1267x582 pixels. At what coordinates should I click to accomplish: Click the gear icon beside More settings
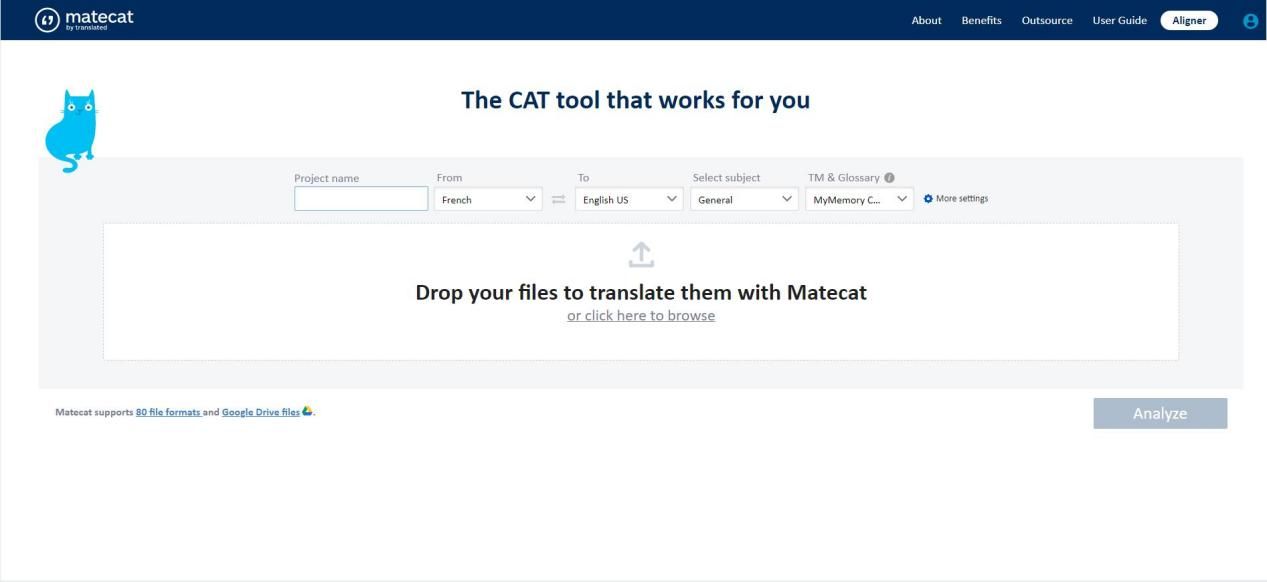point(928,199)
